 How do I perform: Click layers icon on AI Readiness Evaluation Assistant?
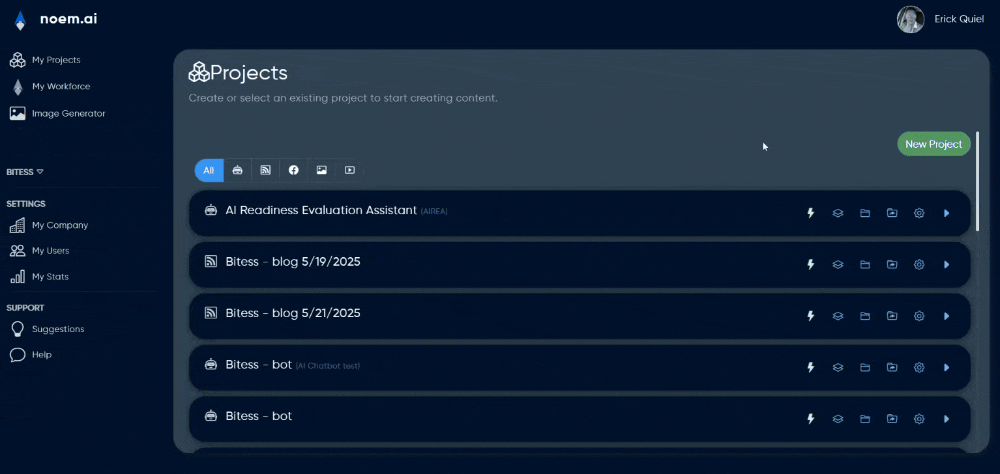[x=838, y=213]
